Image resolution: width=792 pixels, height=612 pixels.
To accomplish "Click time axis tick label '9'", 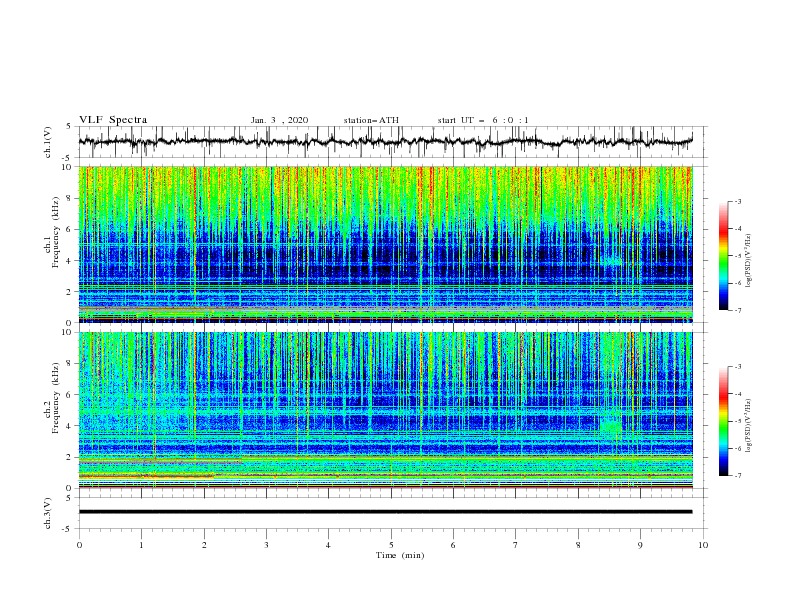I will click(640, 545).
